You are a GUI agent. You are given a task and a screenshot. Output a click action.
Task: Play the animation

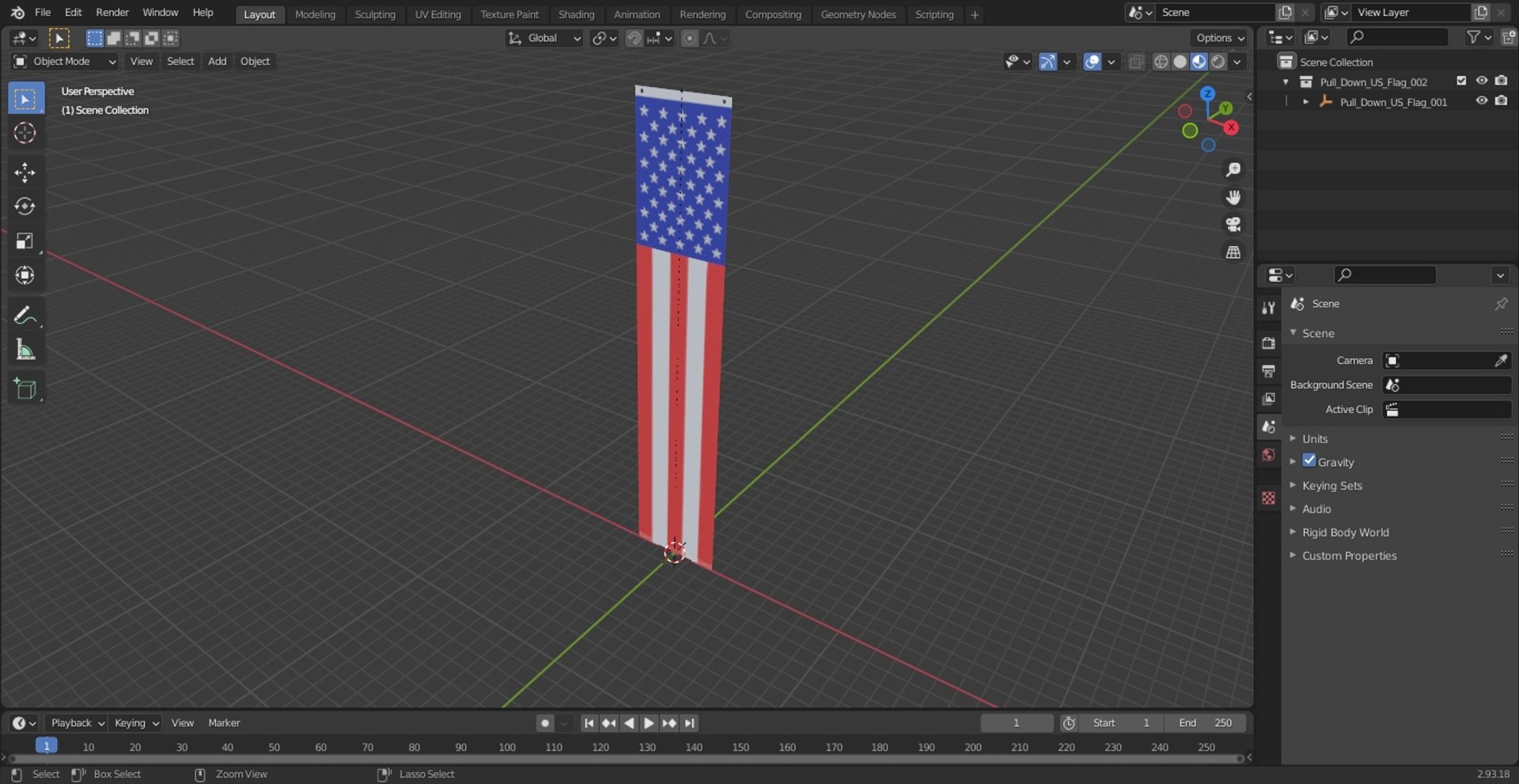click(649, 723)
